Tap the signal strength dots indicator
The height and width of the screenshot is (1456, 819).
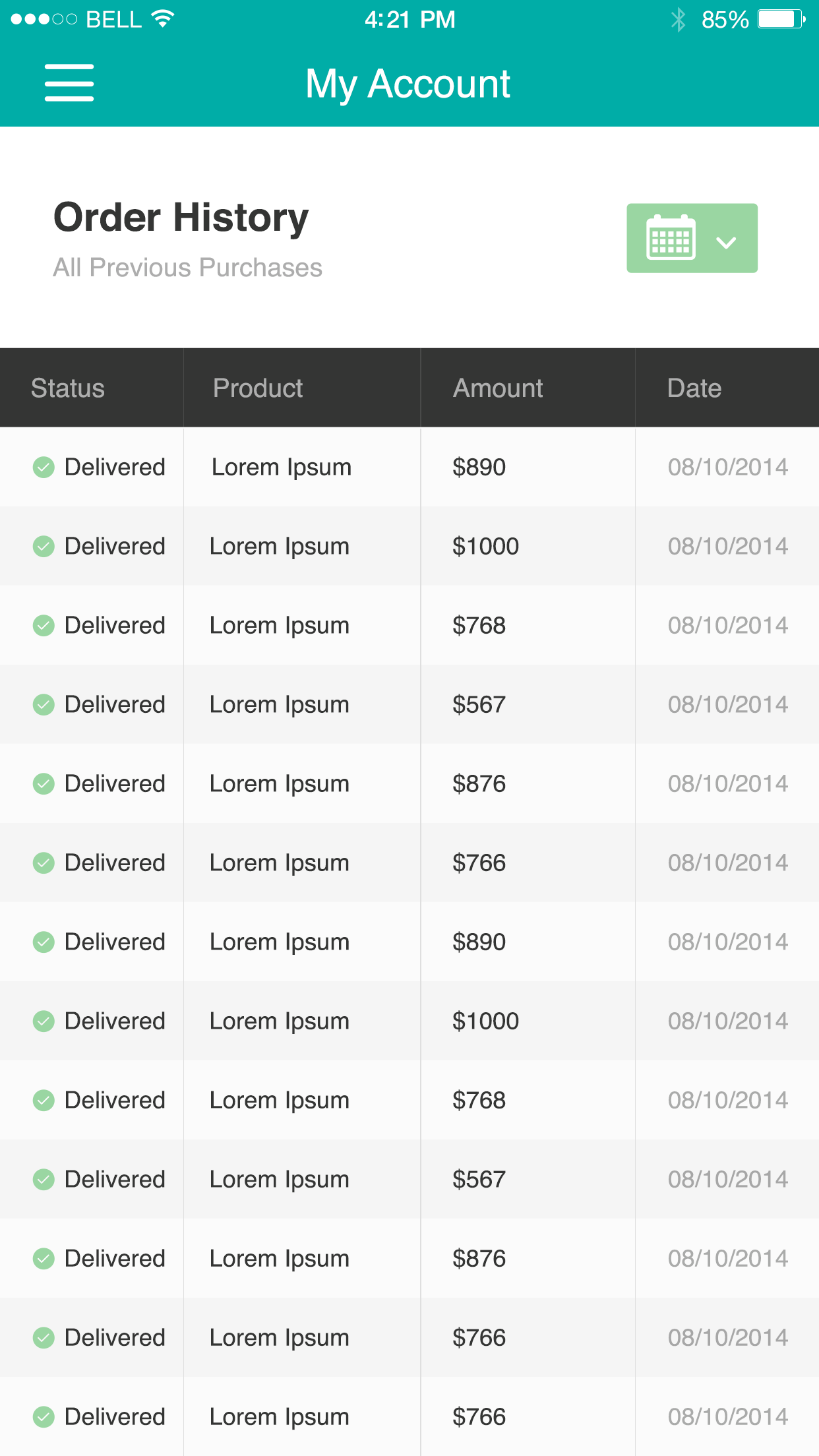pyautogui.click(x=44, y=19)
